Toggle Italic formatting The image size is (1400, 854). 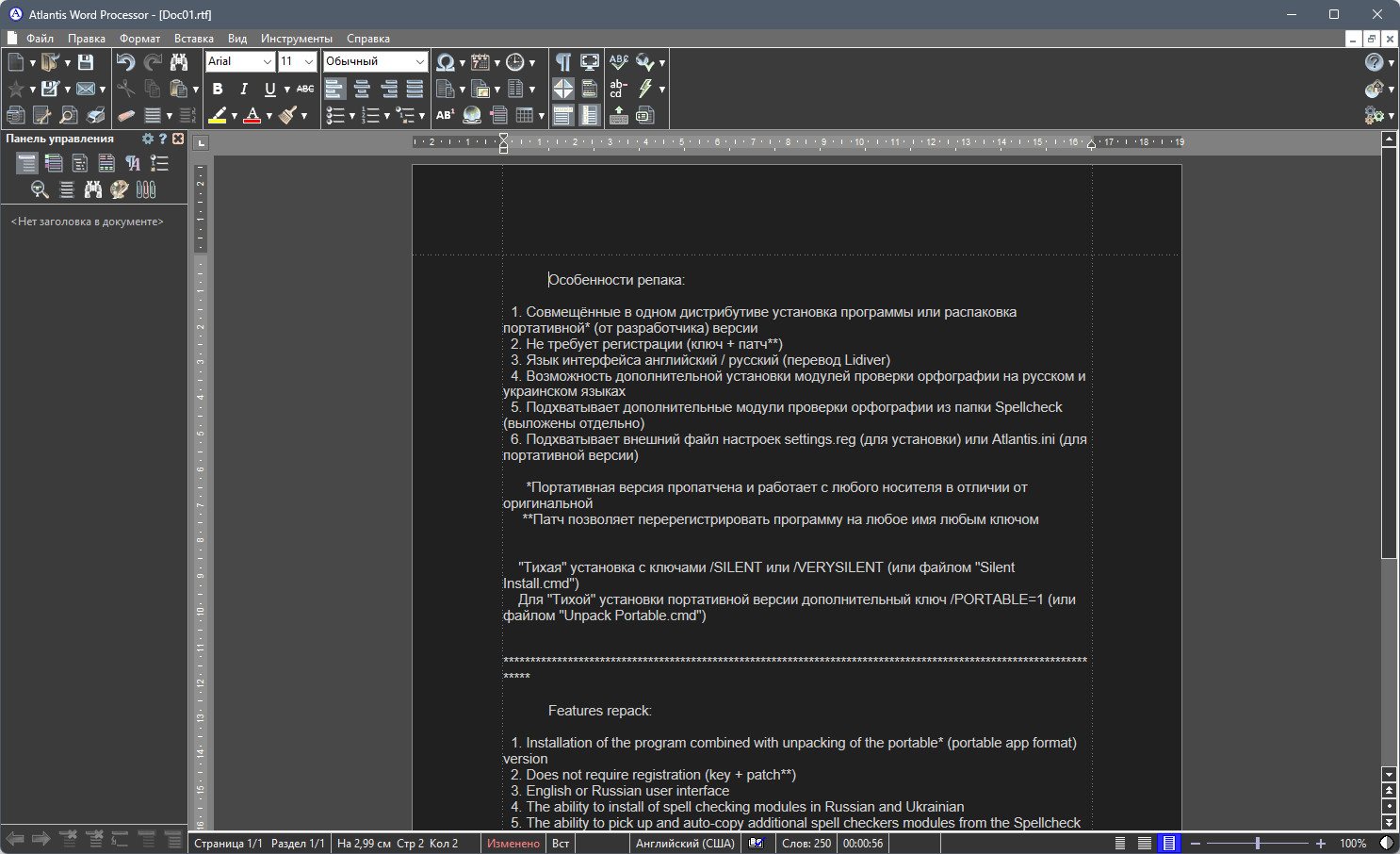[244, 89]
